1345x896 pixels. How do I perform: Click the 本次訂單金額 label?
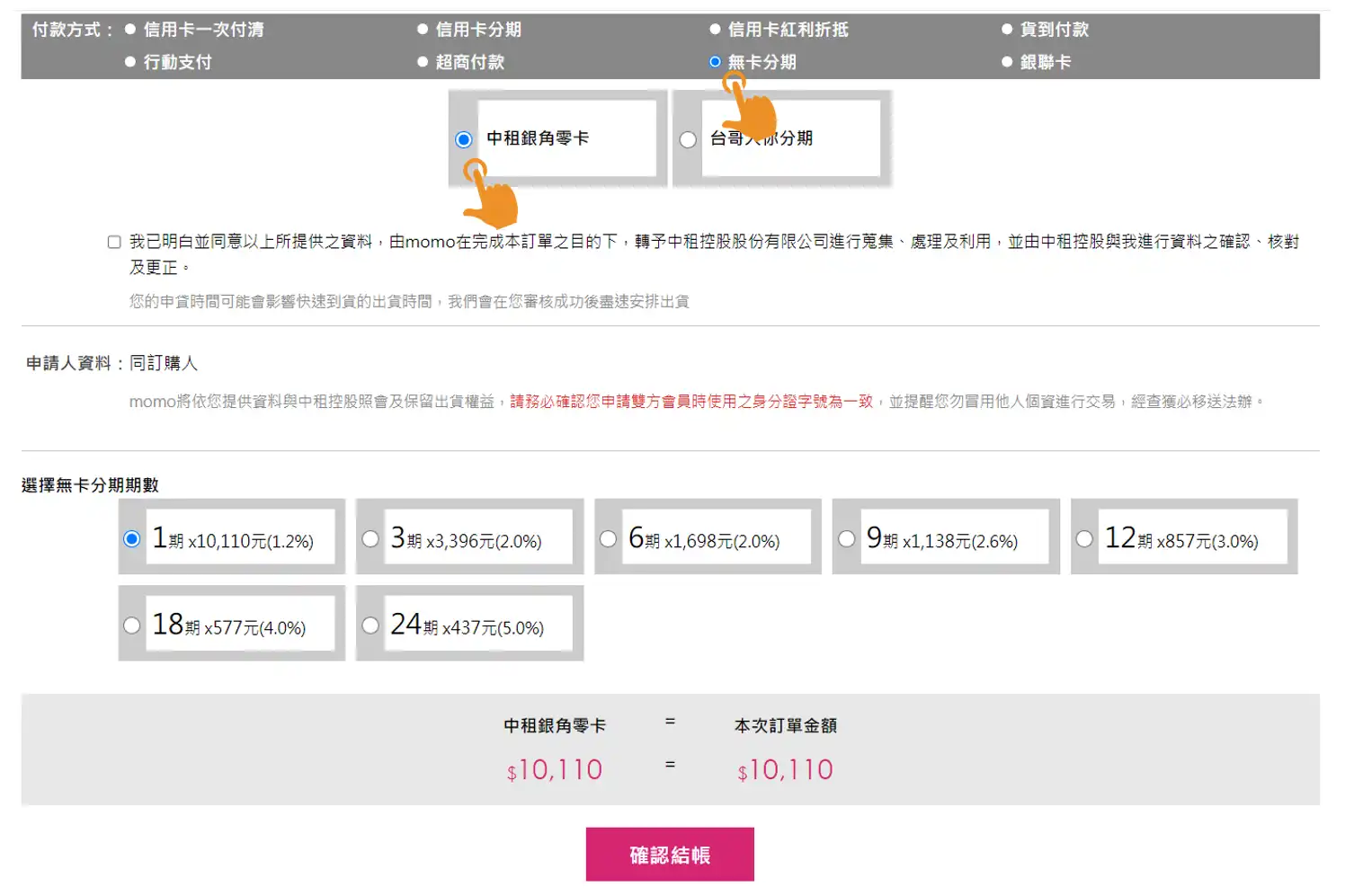(x=786, y=725)
